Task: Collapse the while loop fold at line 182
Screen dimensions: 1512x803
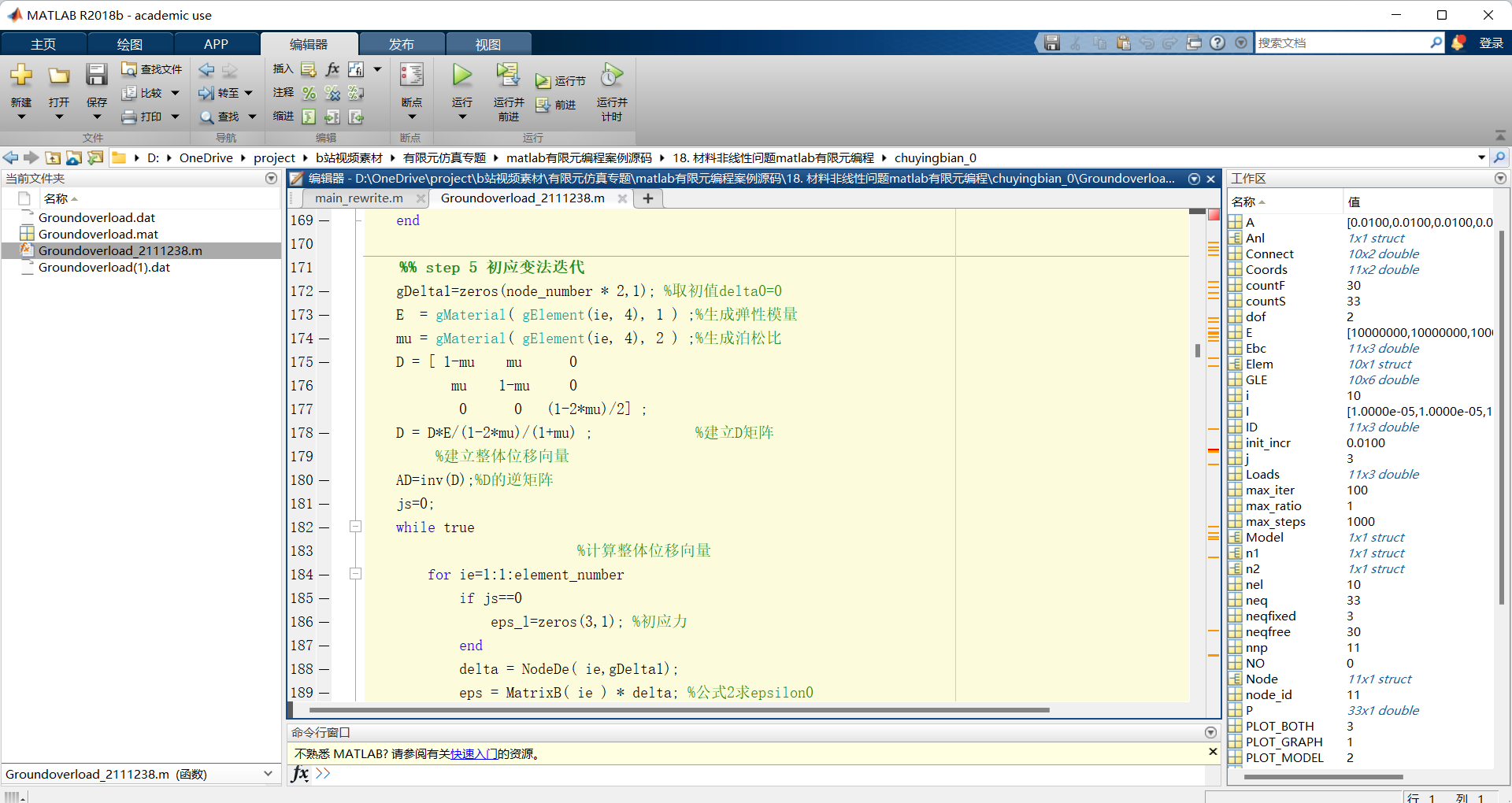Action: [x=356, y=527]
